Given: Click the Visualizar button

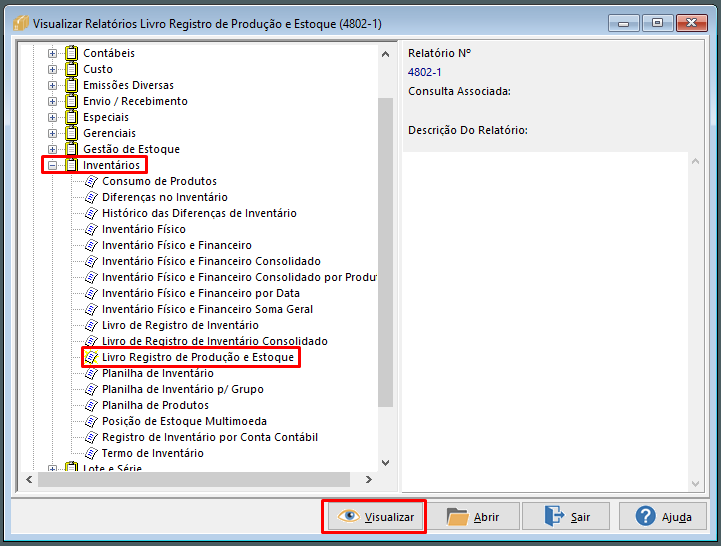Looking at the screenshot, I should (x=376, y=517).
